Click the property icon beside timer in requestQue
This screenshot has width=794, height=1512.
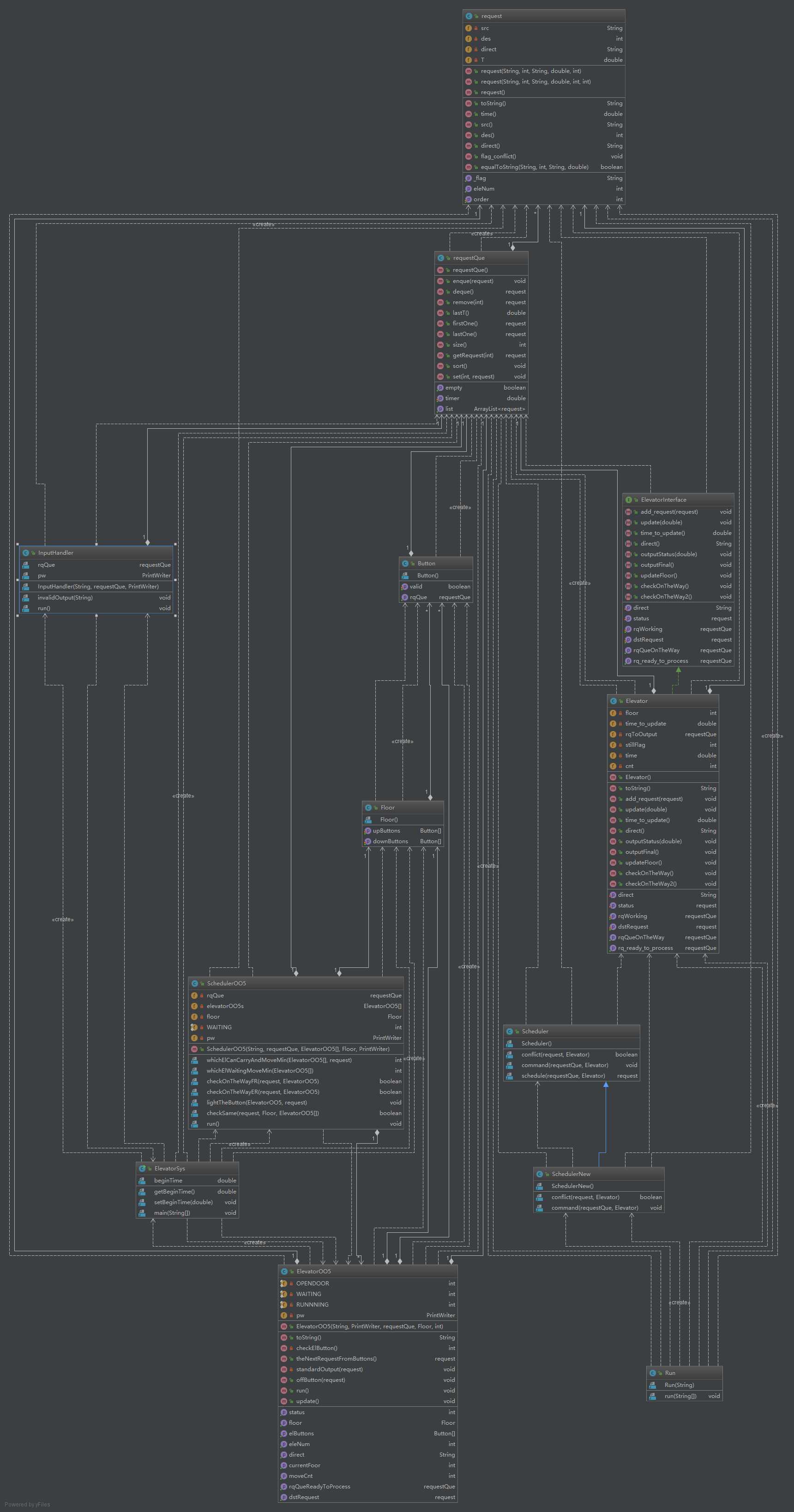click(x=440, y=399)
